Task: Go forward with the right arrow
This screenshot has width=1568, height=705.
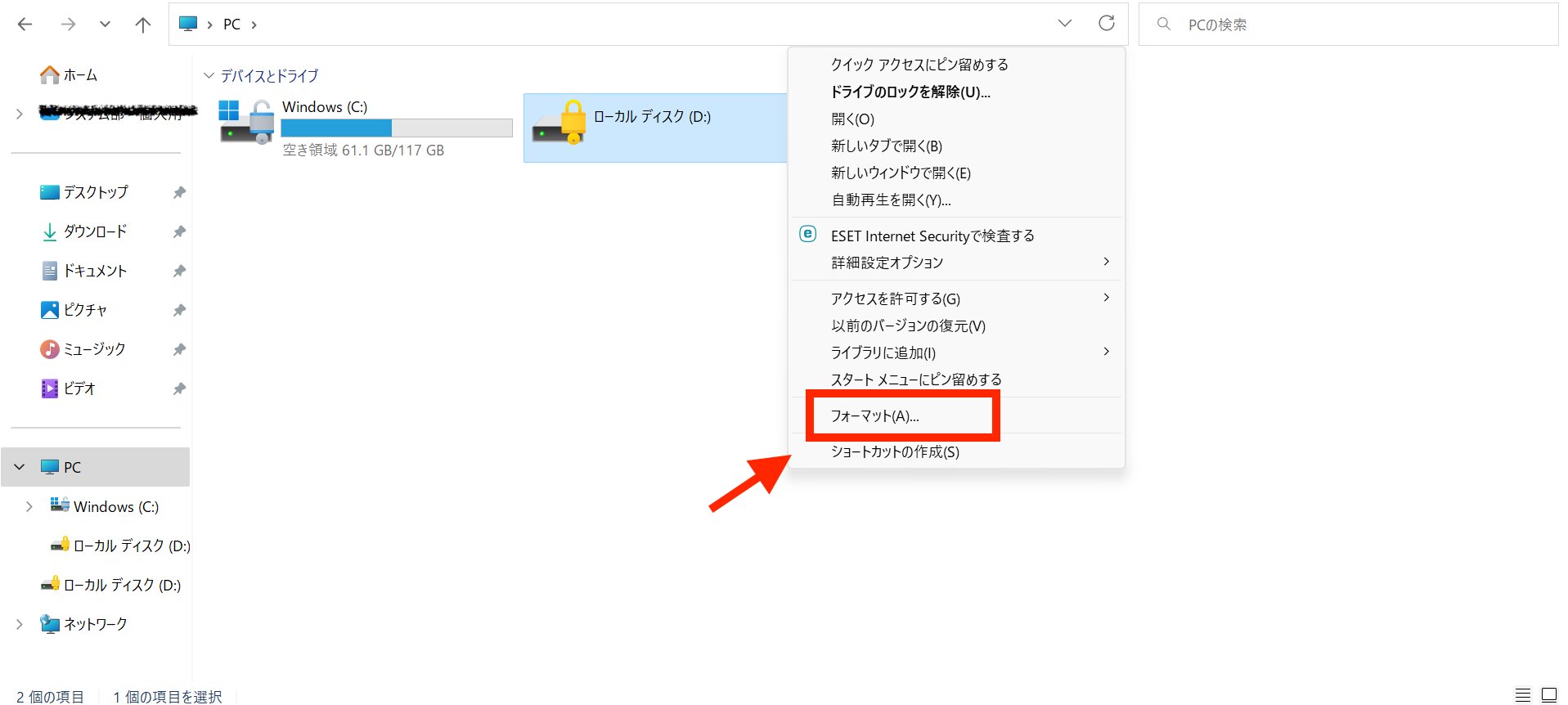Action: pos(68,25)
